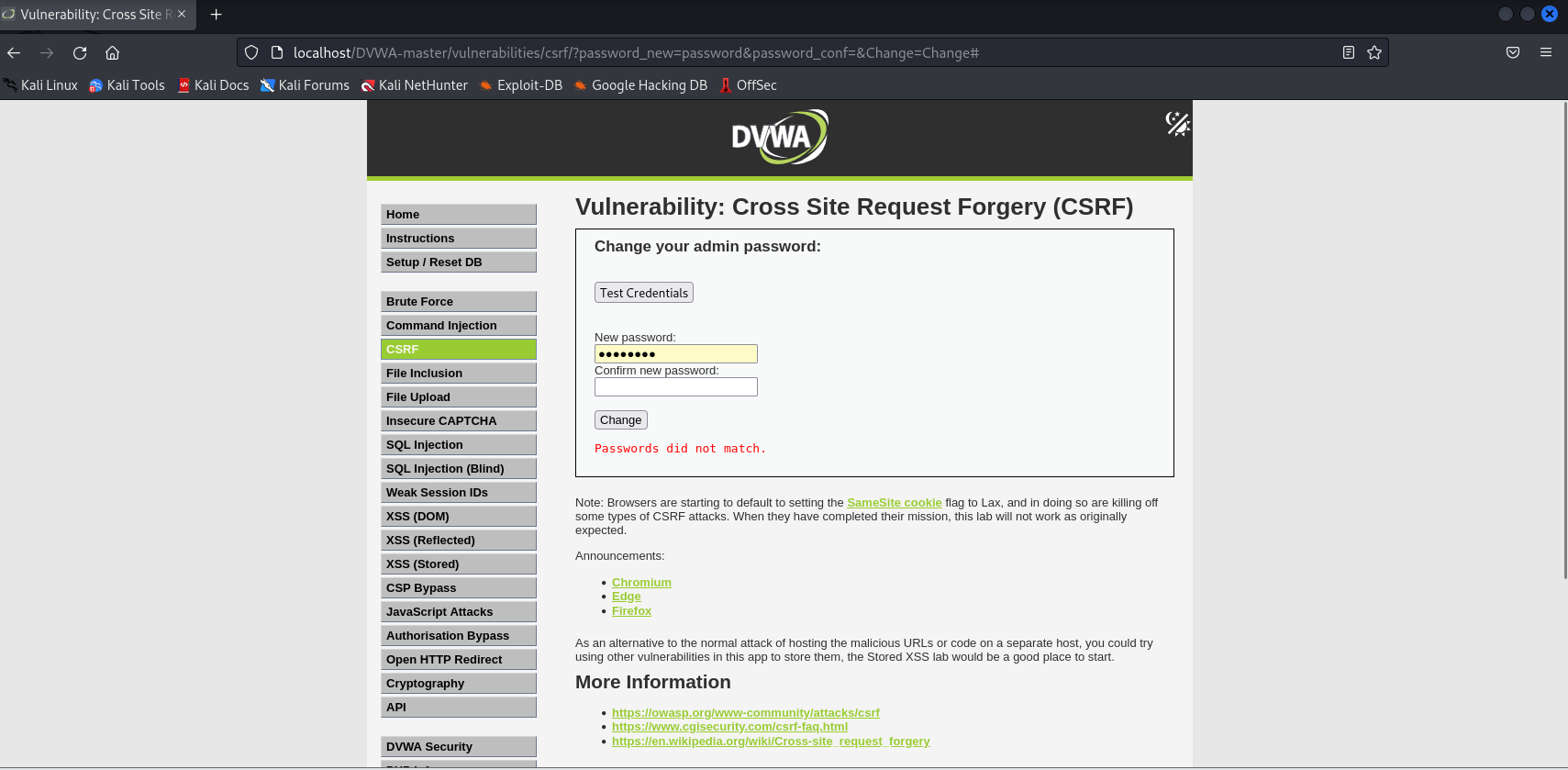The height and width of the screenshot is (770, 1568).
Task: Follow the SameSite cookie link
Action: pos(895,503)
